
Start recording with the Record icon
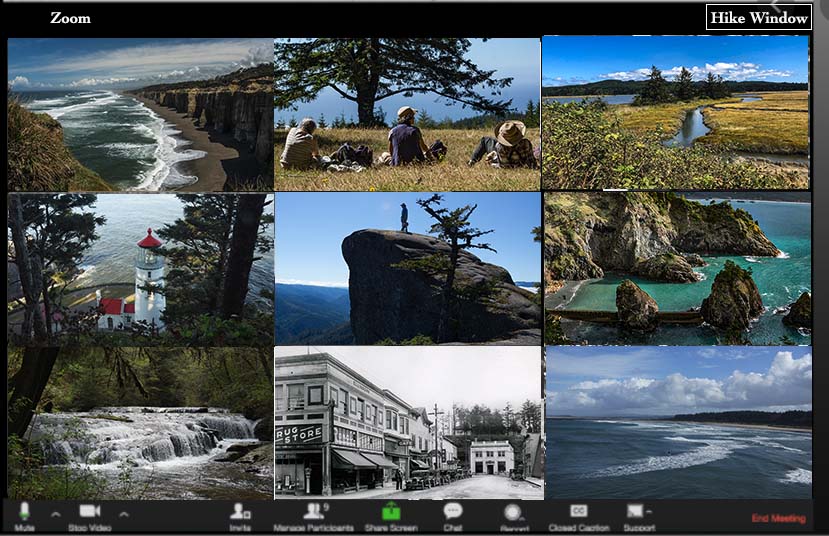(513, 513)
